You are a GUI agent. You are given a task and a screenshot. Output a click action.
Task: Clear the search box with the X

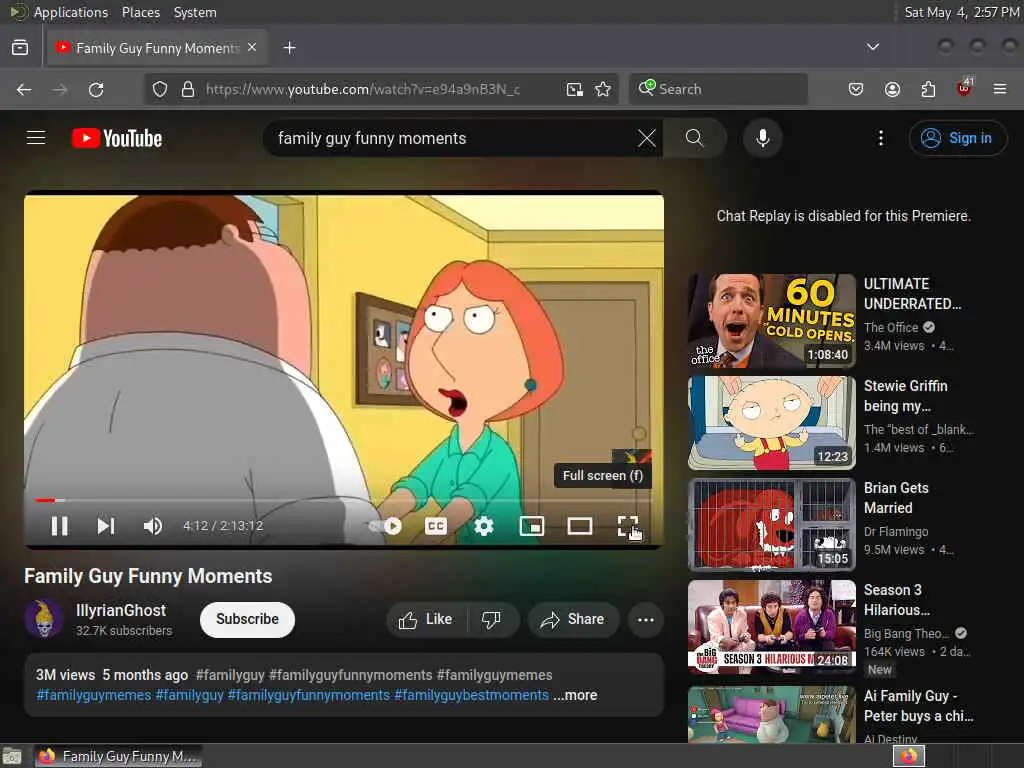[647, 138]
